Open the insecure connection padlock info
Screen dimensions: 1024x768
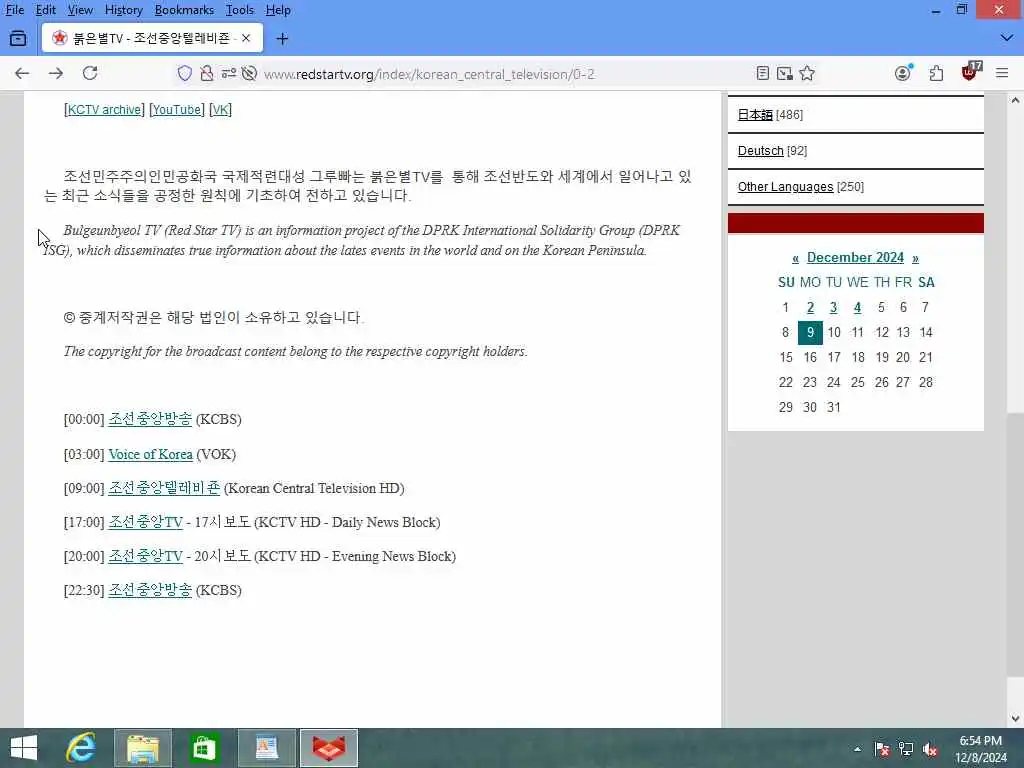[206, 74]
